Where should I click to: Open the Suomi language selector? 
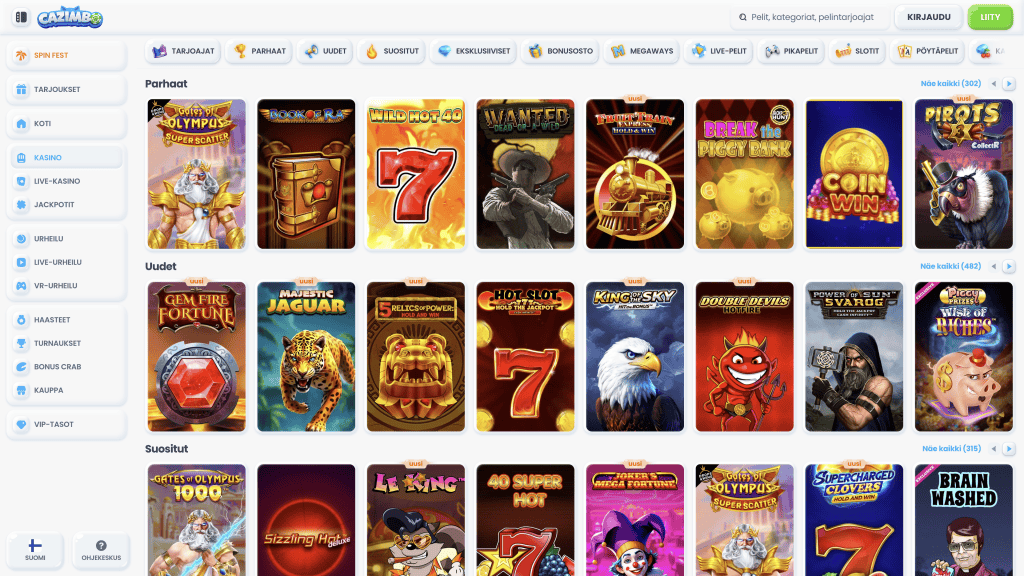pyautogui.click(x=35, y=550)
